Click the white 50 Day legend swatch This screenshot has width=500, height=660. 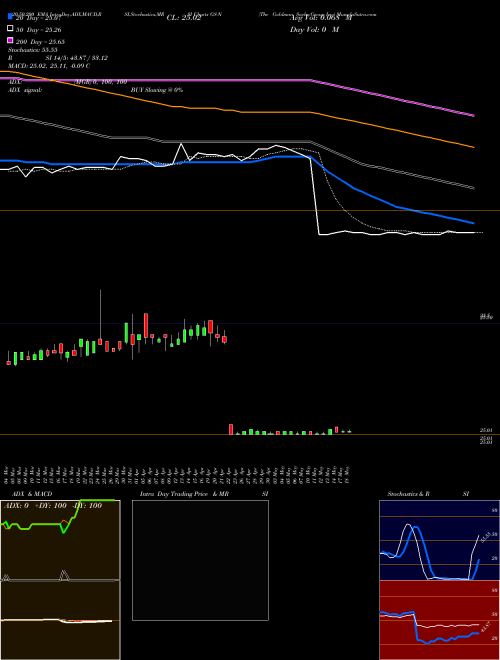(x=10, y=29)
